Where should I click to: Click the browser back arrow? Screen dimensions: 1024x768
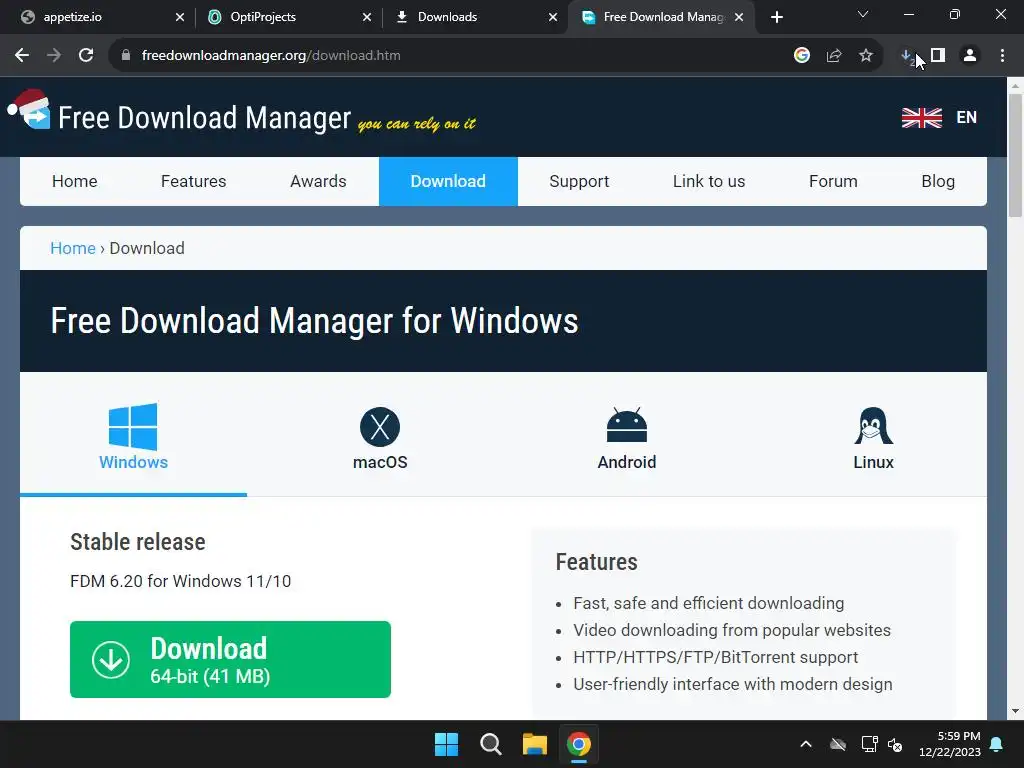(22, 56)
